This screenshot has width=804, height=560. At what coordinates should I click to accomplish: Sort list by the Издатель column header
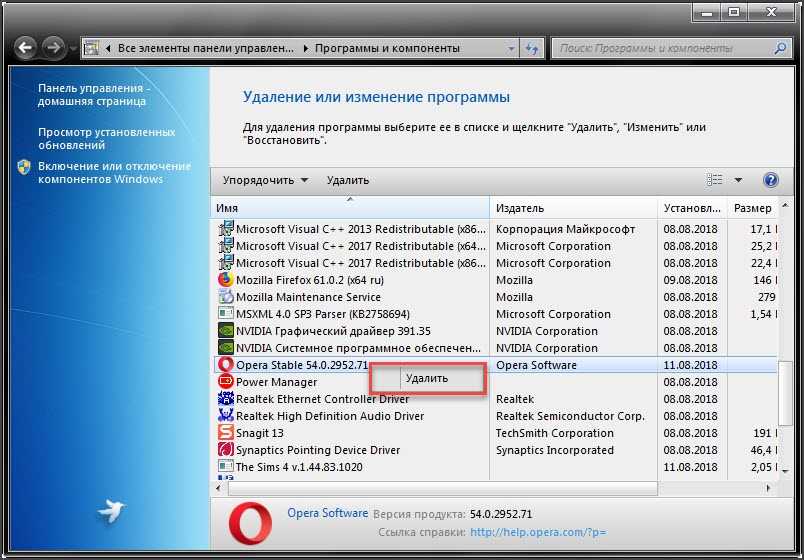[x=520, y=208]
